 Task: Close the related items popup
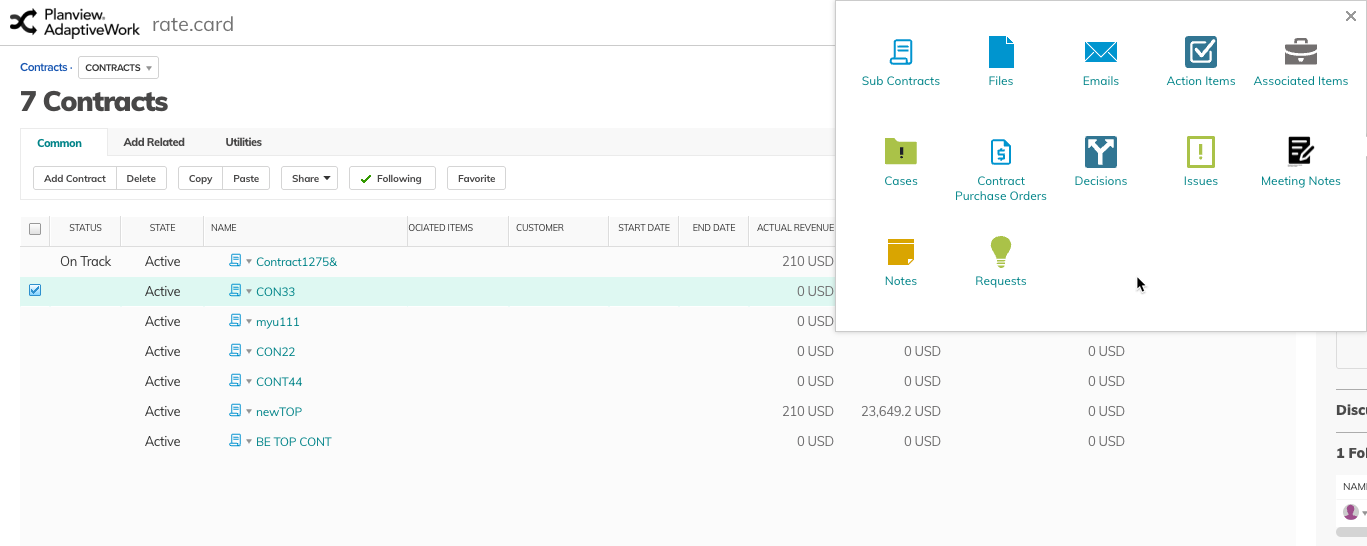coord(1351,16)
